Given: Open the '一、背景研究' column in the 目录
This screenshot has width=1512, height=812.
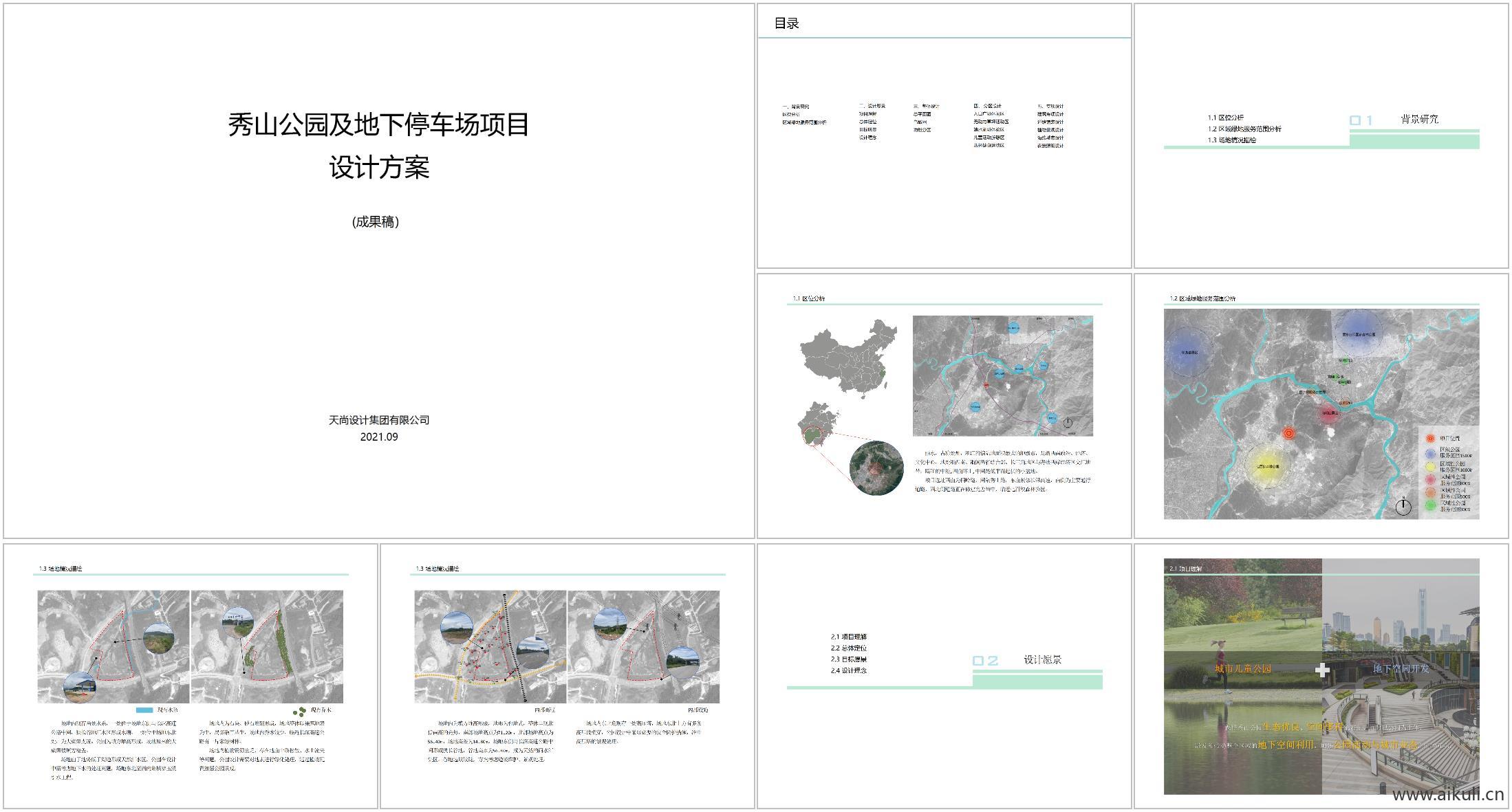Looking at the screenshot, I should click(x=797, y=106).
